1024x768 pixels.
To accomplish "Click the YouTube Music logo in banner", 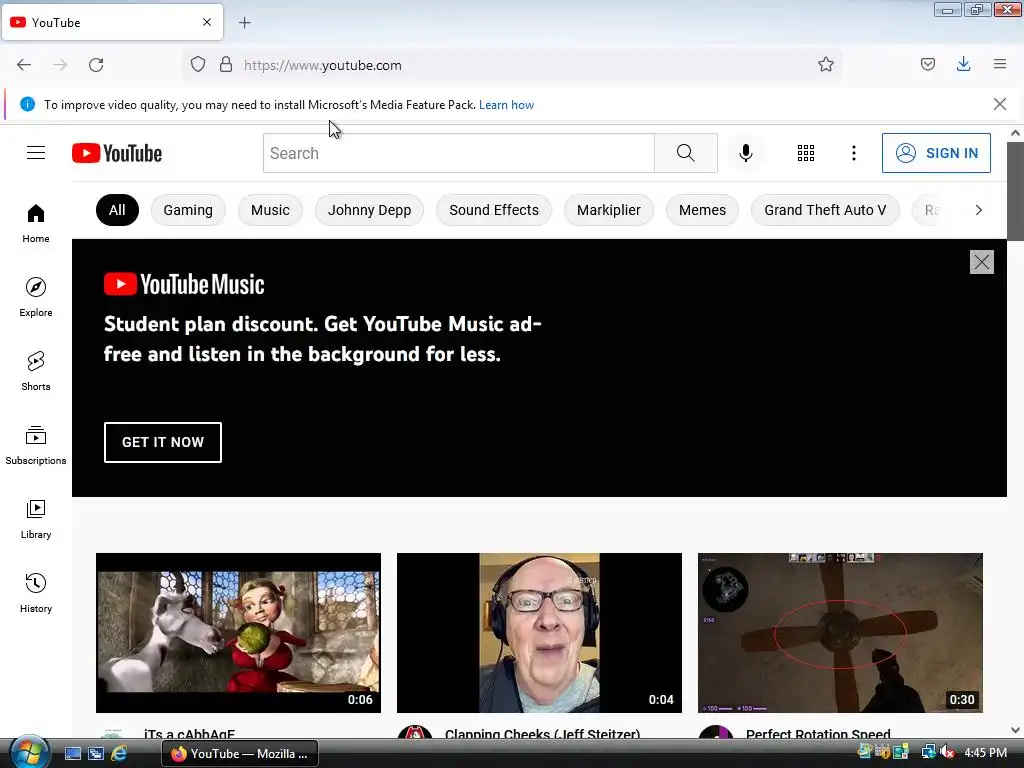I will pos(184,284).
